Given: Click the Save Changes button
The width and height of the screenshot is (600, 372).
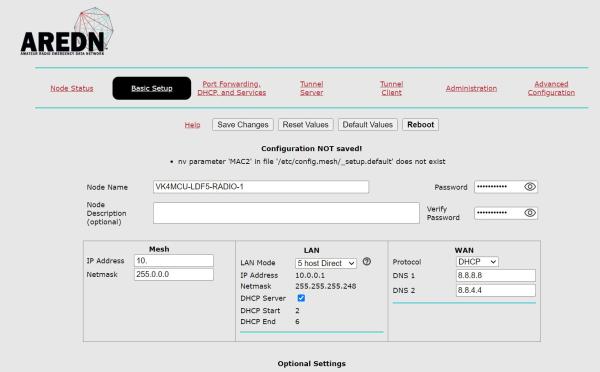Looking at the screenshot, I should tap(243, 125).
